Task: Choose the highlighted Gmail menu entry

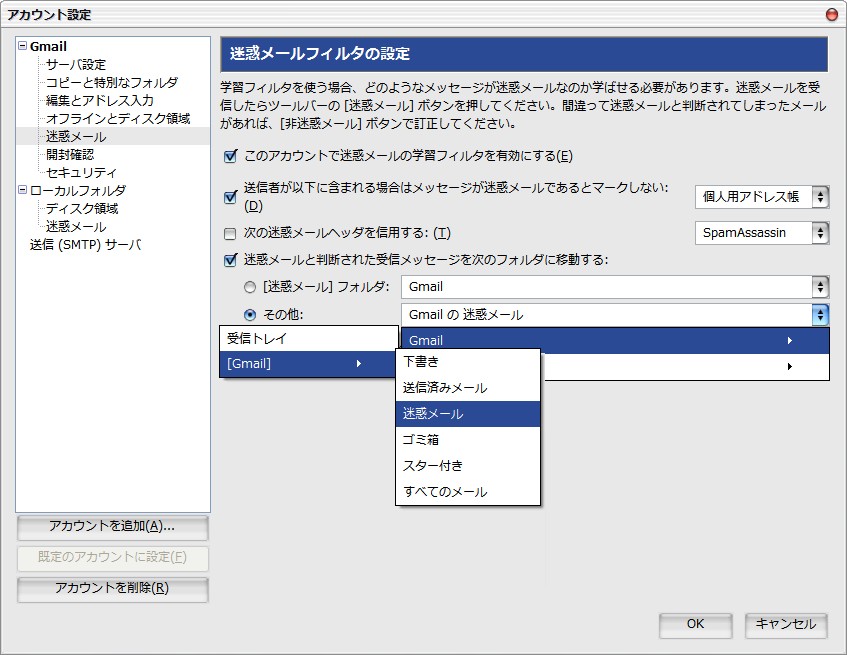Action: (615, 341)
